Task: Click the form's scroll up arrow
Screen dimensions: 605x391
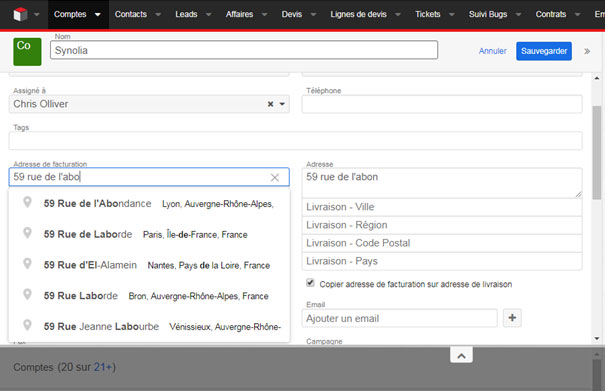Action: [597, 78]
